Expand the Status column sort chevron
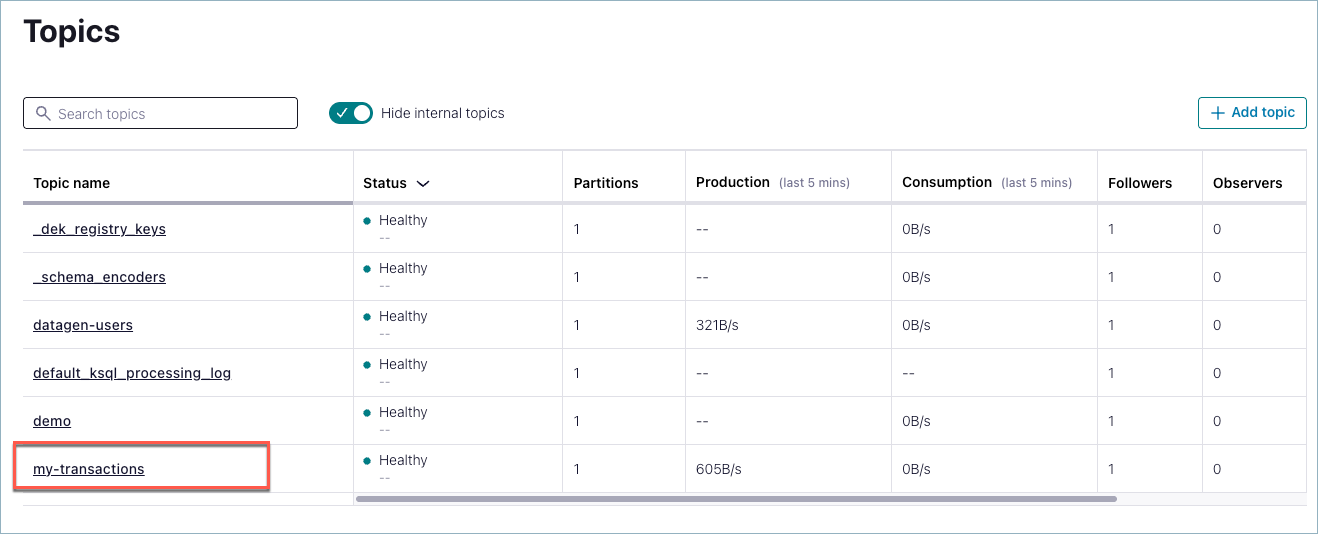 423,184
